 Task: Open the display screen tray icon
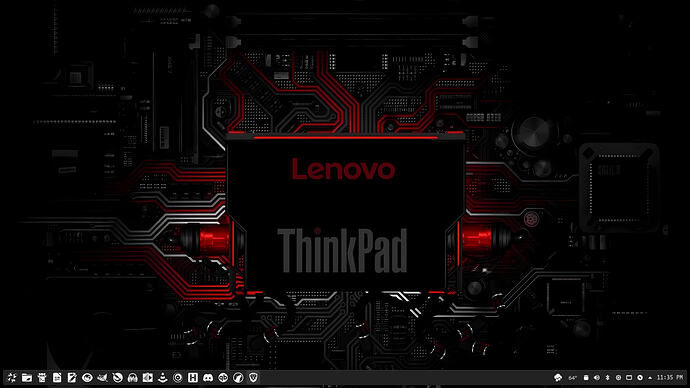[x=629, y=377]
